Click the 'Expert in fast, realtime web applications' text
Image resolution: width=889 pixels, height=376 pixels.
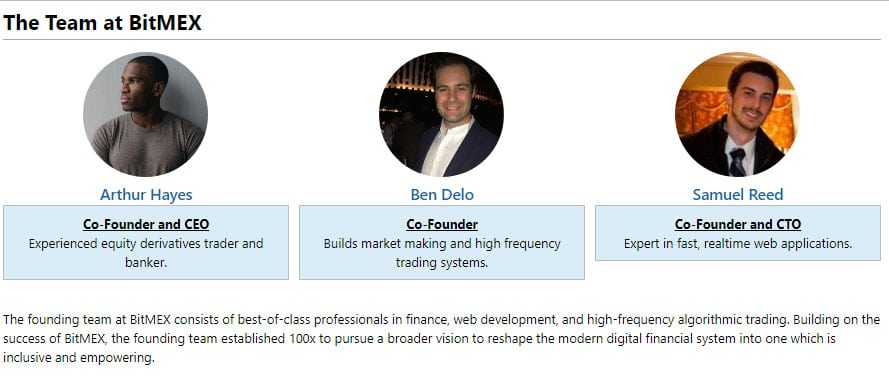click(x=738, y=244)
